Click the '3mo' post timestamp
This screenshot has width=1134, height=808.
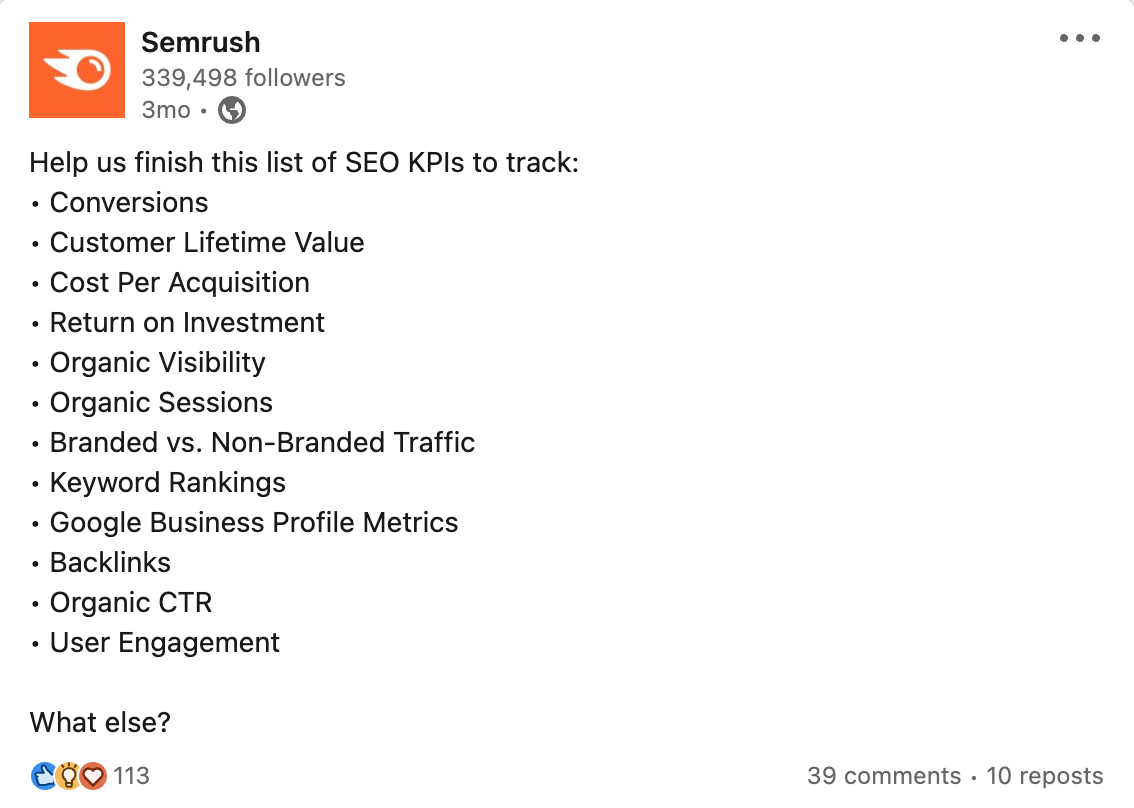(x=165, y=110)
